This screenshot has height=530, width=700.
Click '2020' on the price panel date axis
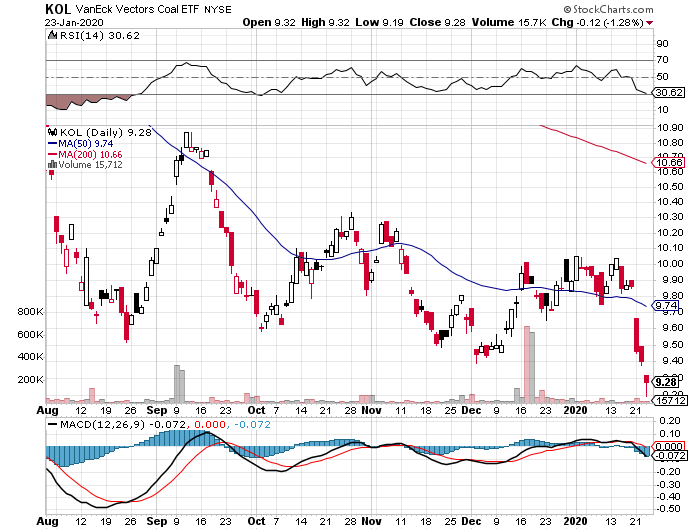575,410
